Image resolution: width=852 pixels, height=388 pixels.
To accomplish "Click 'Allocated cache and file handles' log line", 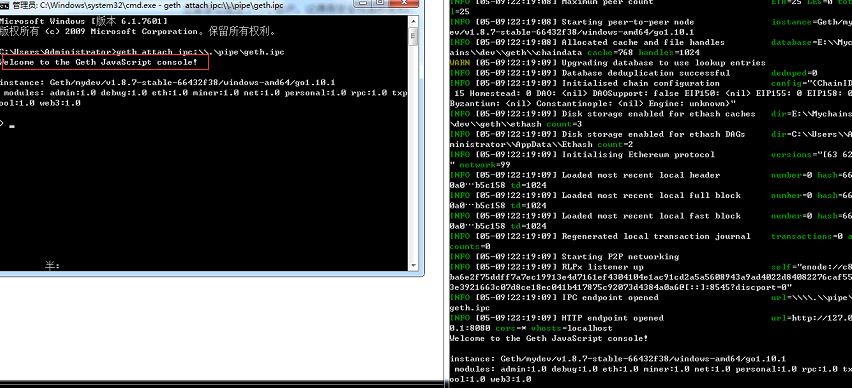I will pyautogui.click(x=643, y=42).
